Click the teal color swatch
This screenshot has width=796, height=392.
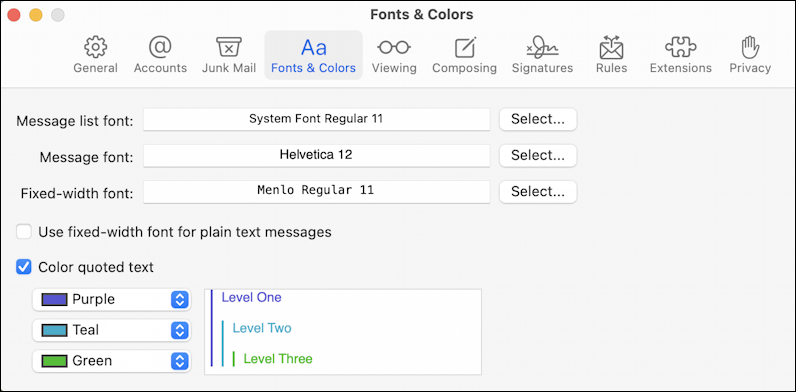pyautogui.click(x=54, y=331)
